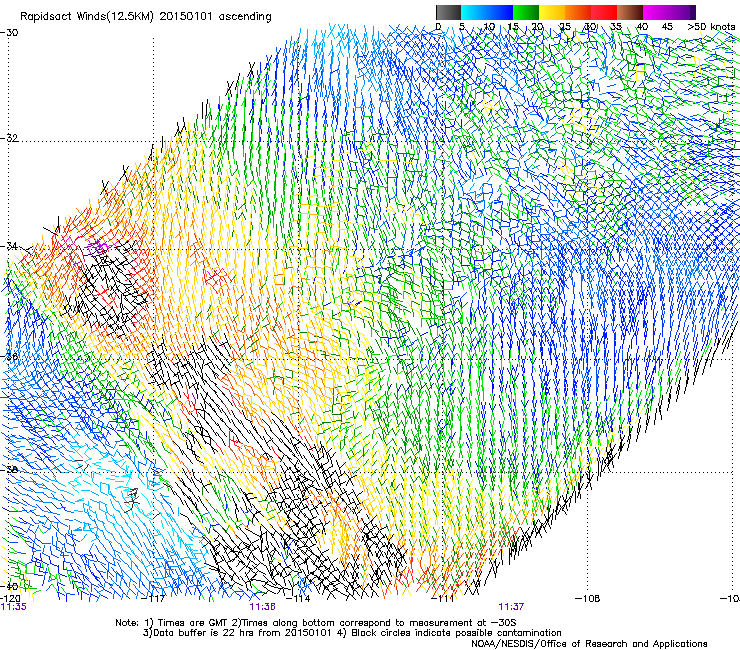Click the '0' label under the color bar

(x=438, y=27)
